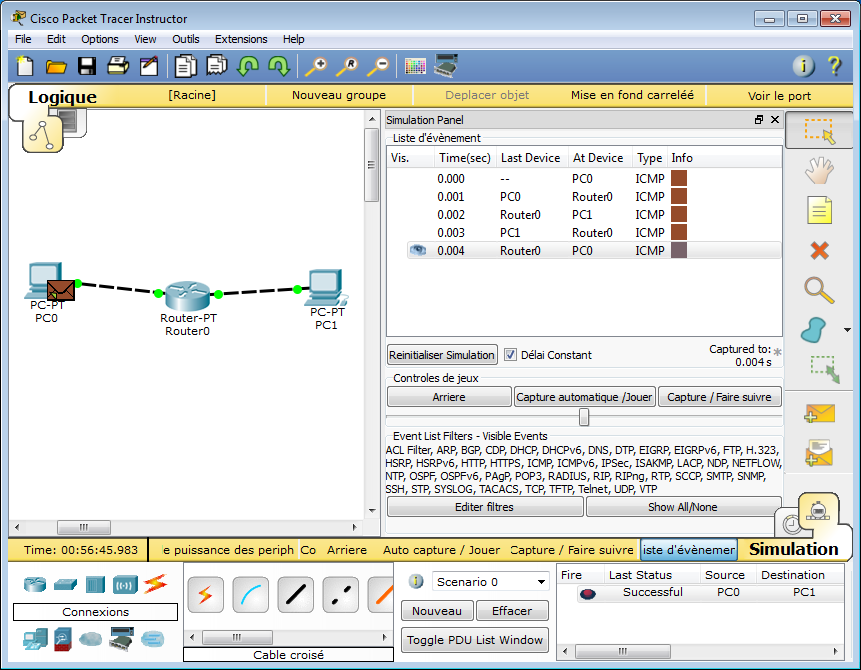Pick the Inspect magnifier tool
861x670 pixels.
819,291
